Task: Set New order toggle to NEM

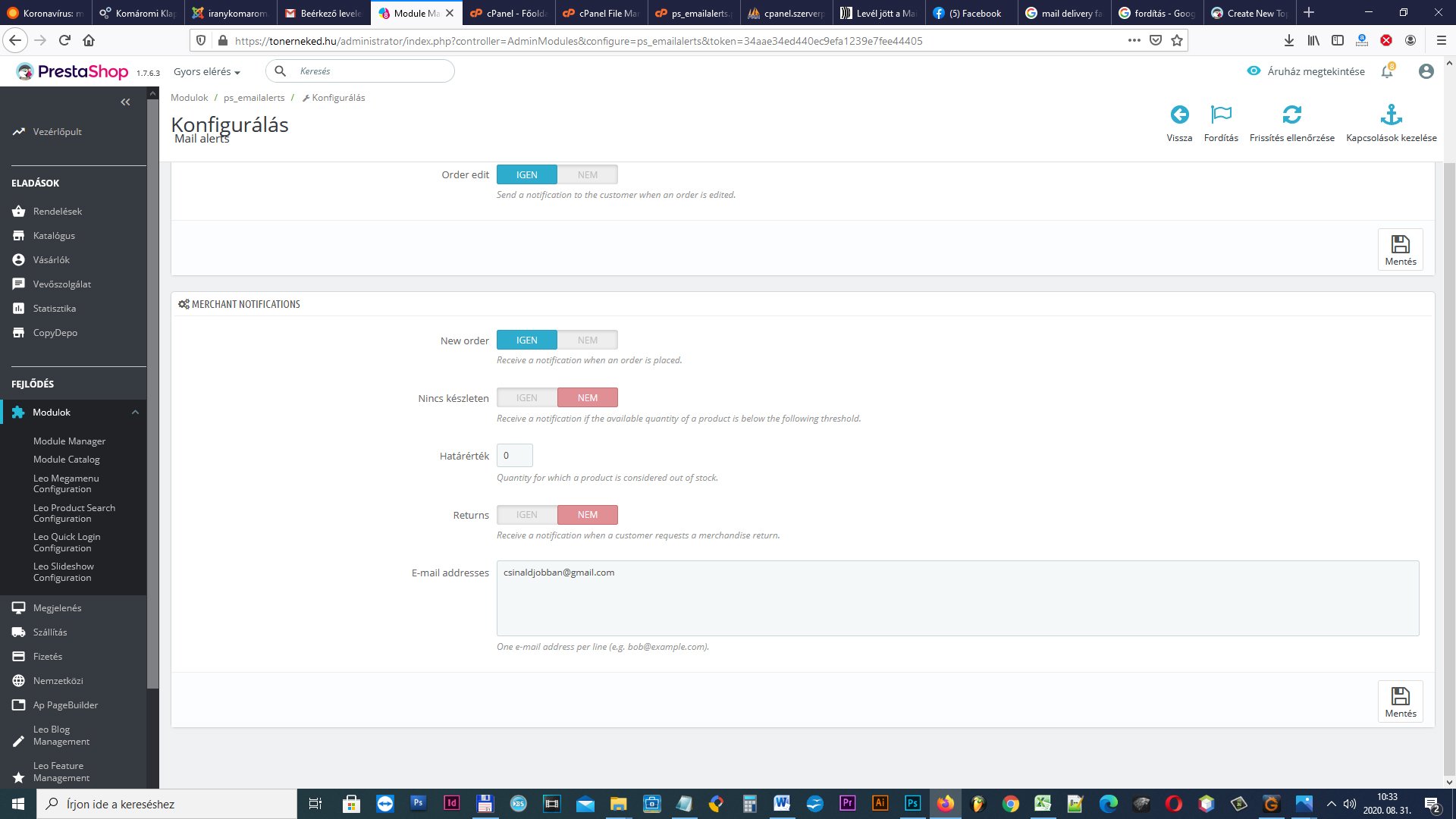Action: (x=587, y=340)
